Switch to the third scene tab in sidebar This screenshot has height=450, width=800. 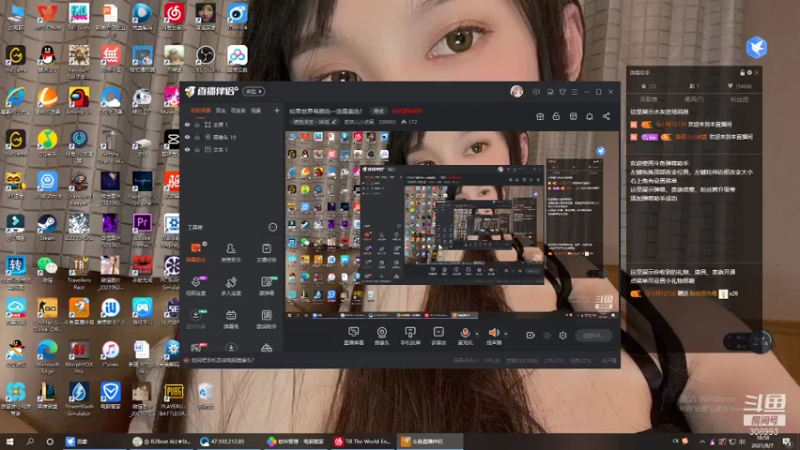point(238,111)
